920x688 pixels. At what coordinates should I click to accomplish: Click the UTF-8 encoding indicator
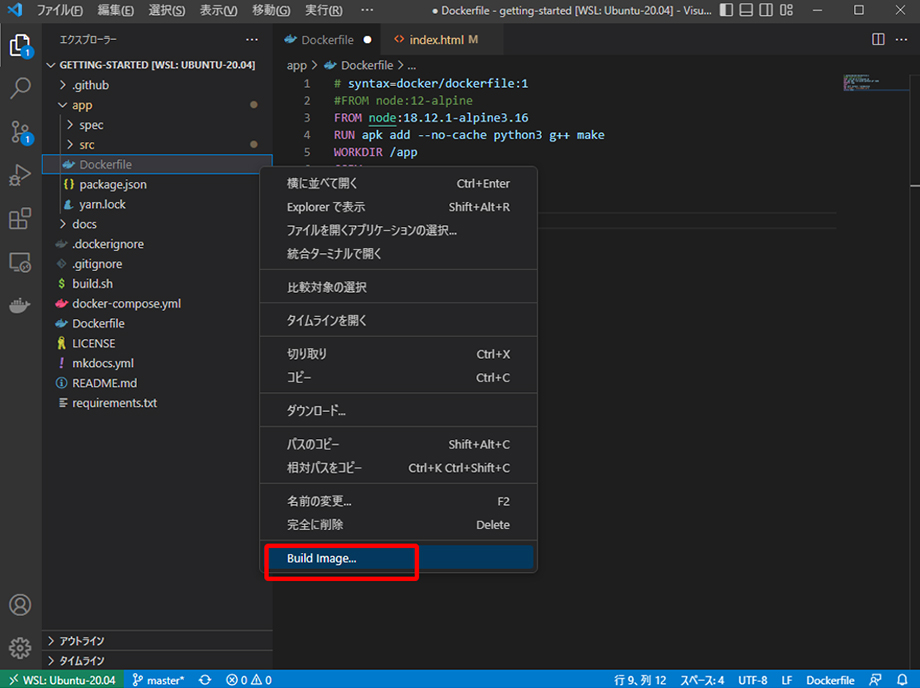[x=753, y=680]
